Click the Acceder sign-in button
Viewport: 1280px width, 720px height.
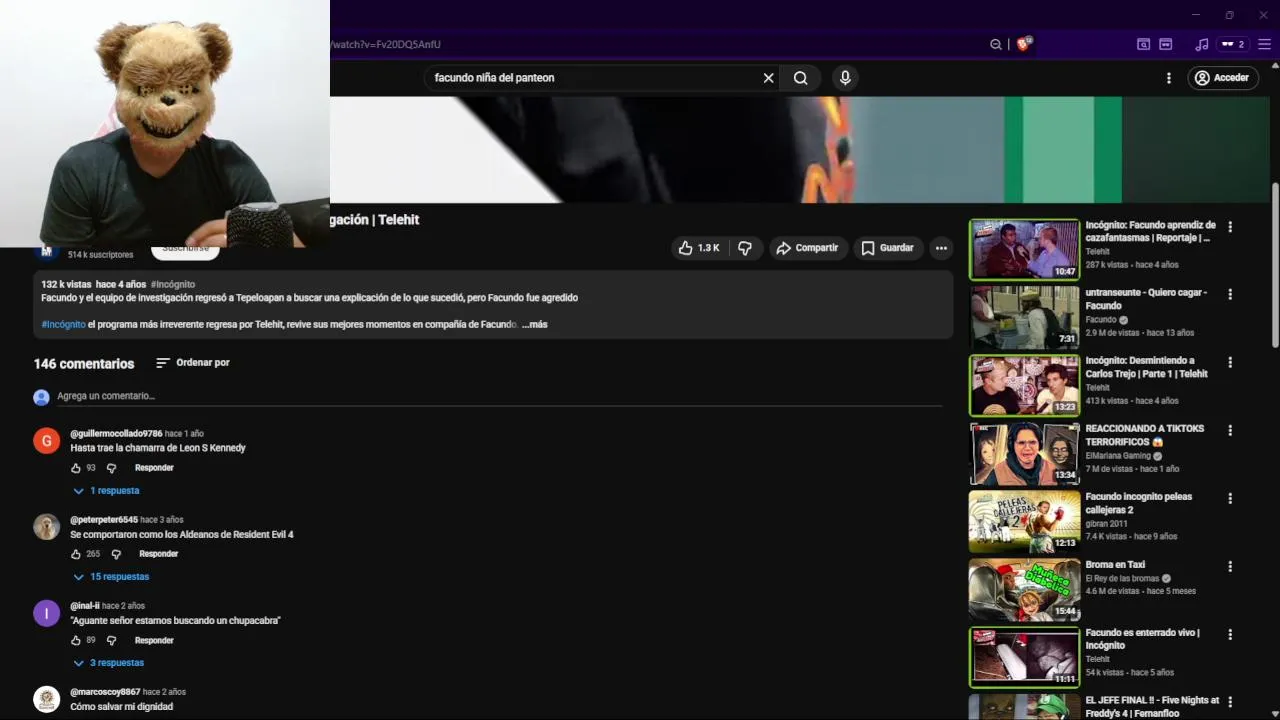coord(1222,78)
